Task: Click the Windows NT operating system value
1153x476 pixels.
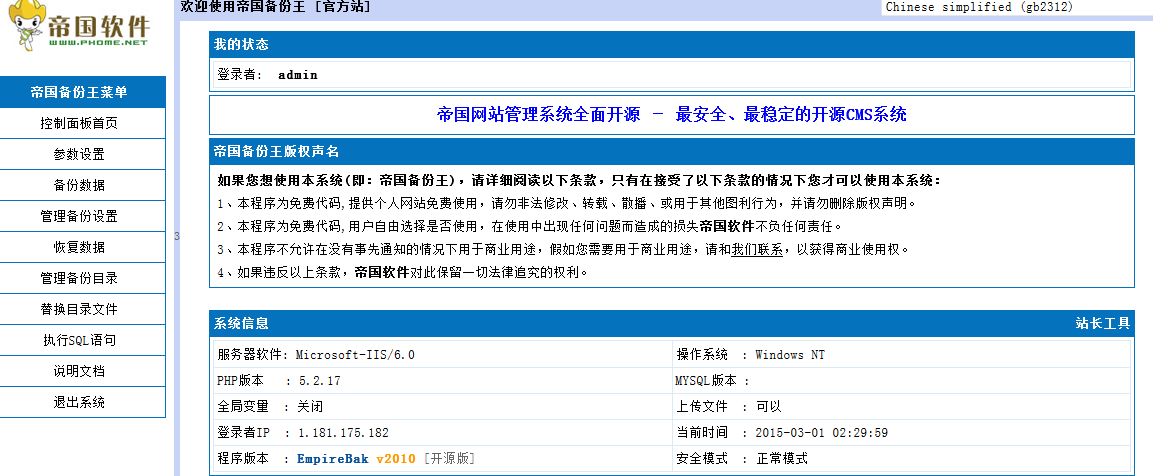Action: pyautogui.click(x=790, y=355)
